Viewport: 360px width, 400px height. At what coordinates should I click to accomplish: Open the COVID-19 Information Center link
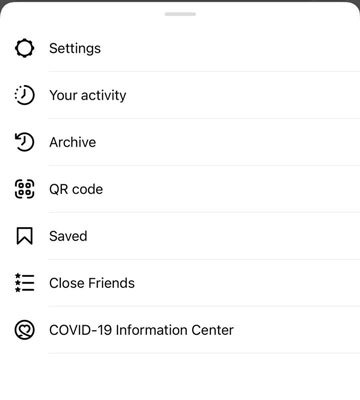click(141, 330)
